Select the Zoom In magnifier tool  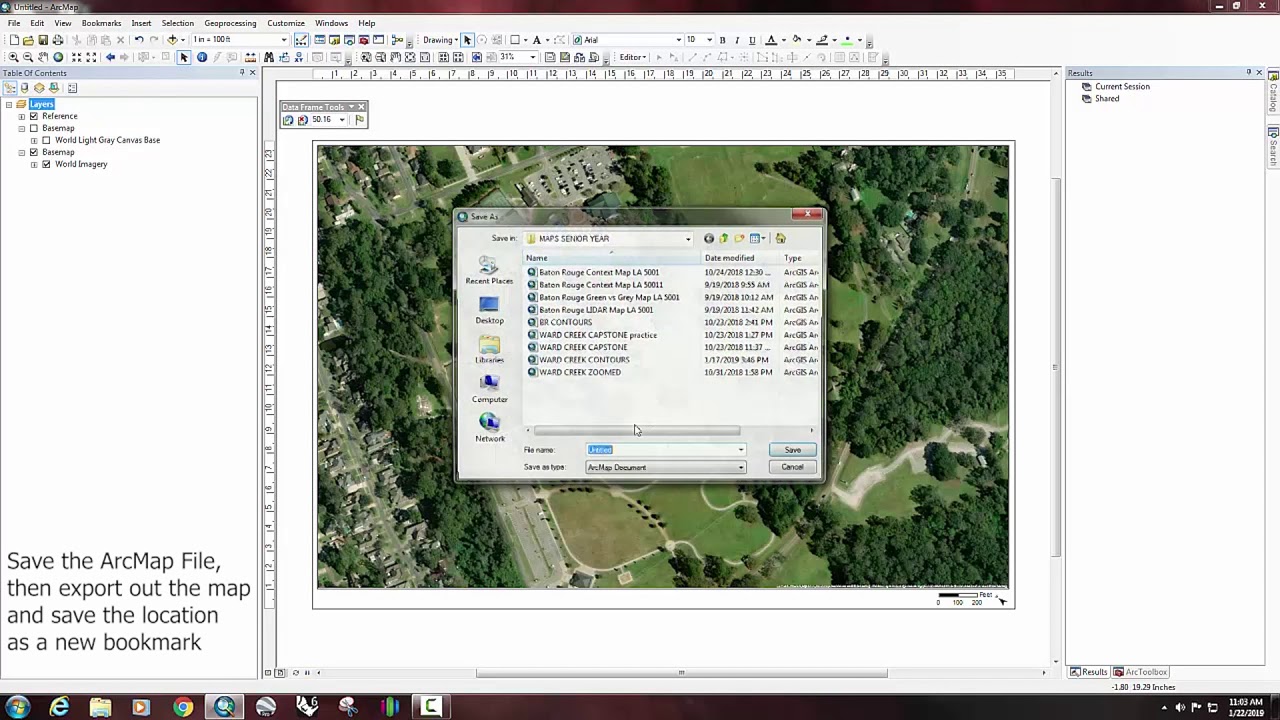point(13,57)
